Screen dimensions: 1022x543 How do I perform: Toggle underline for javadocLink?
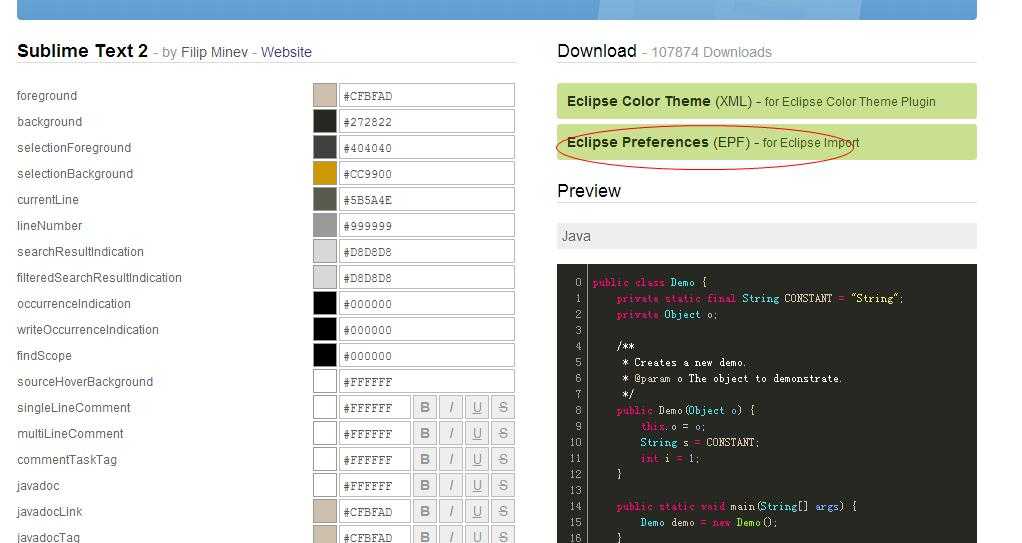point(476,512)
